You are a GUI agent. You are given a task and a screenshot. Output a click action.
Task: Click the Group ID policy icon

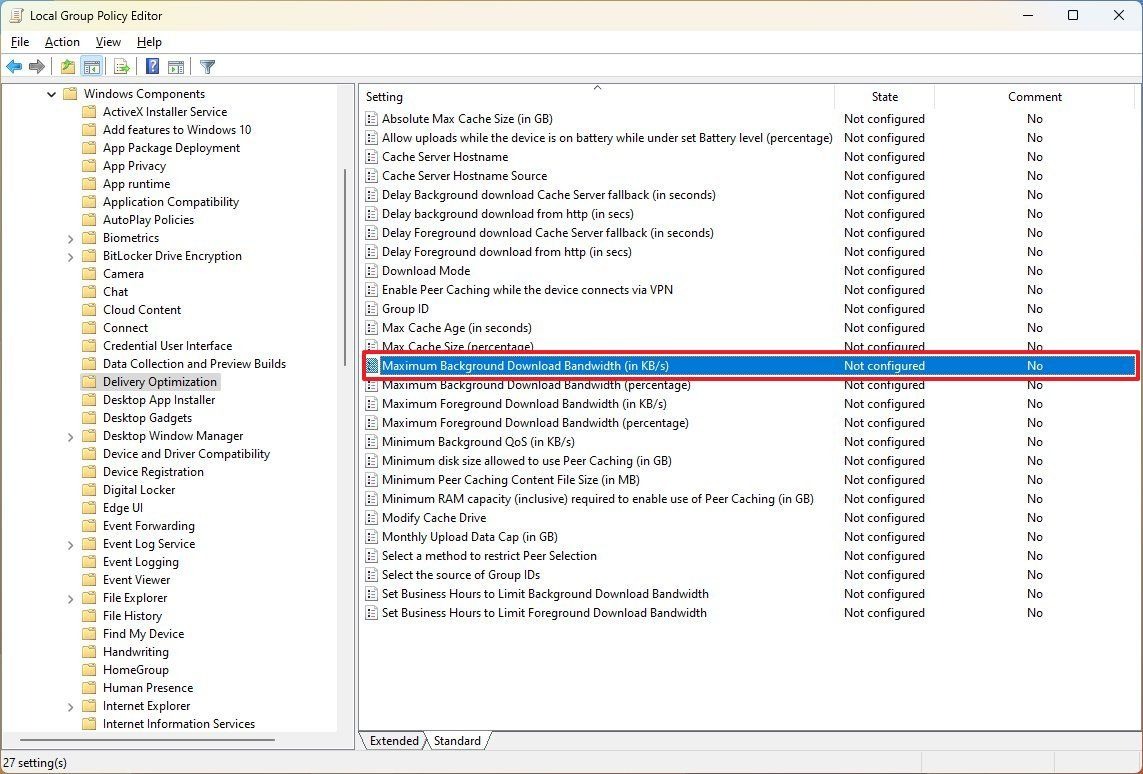[372, 309]
